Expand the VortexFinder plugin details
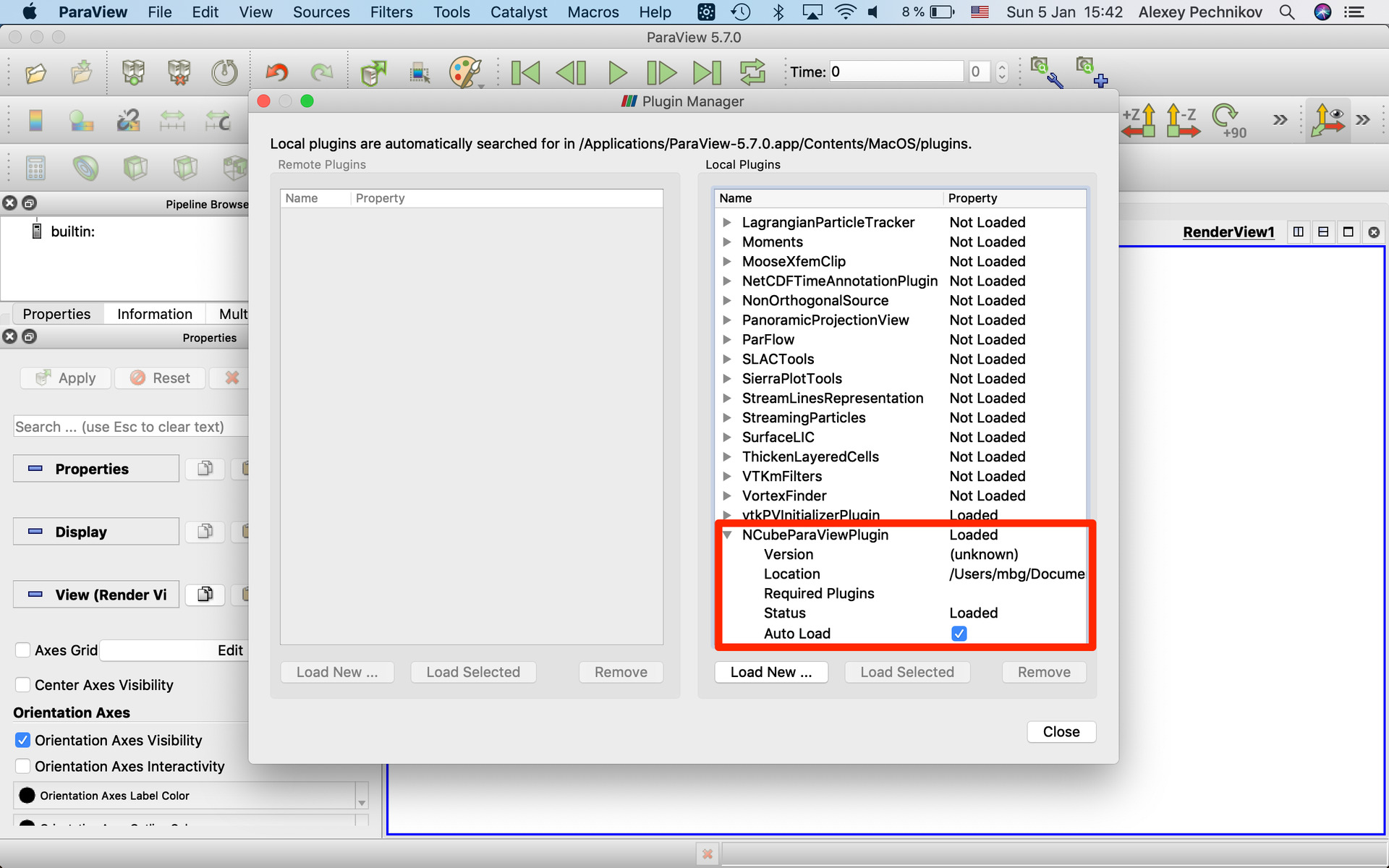The width and height of the screenshot is (1389, 868). [727, 495]
